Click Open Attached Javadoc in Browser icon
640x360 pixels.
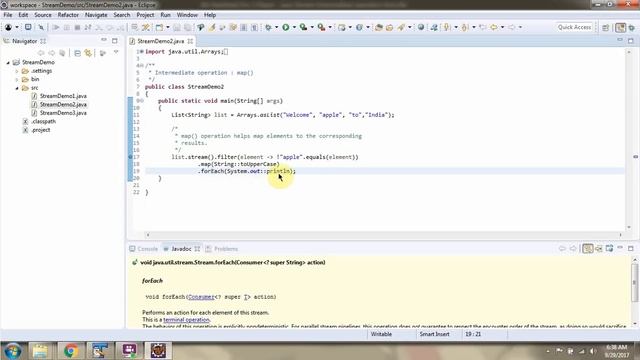[x=609, y=249]
